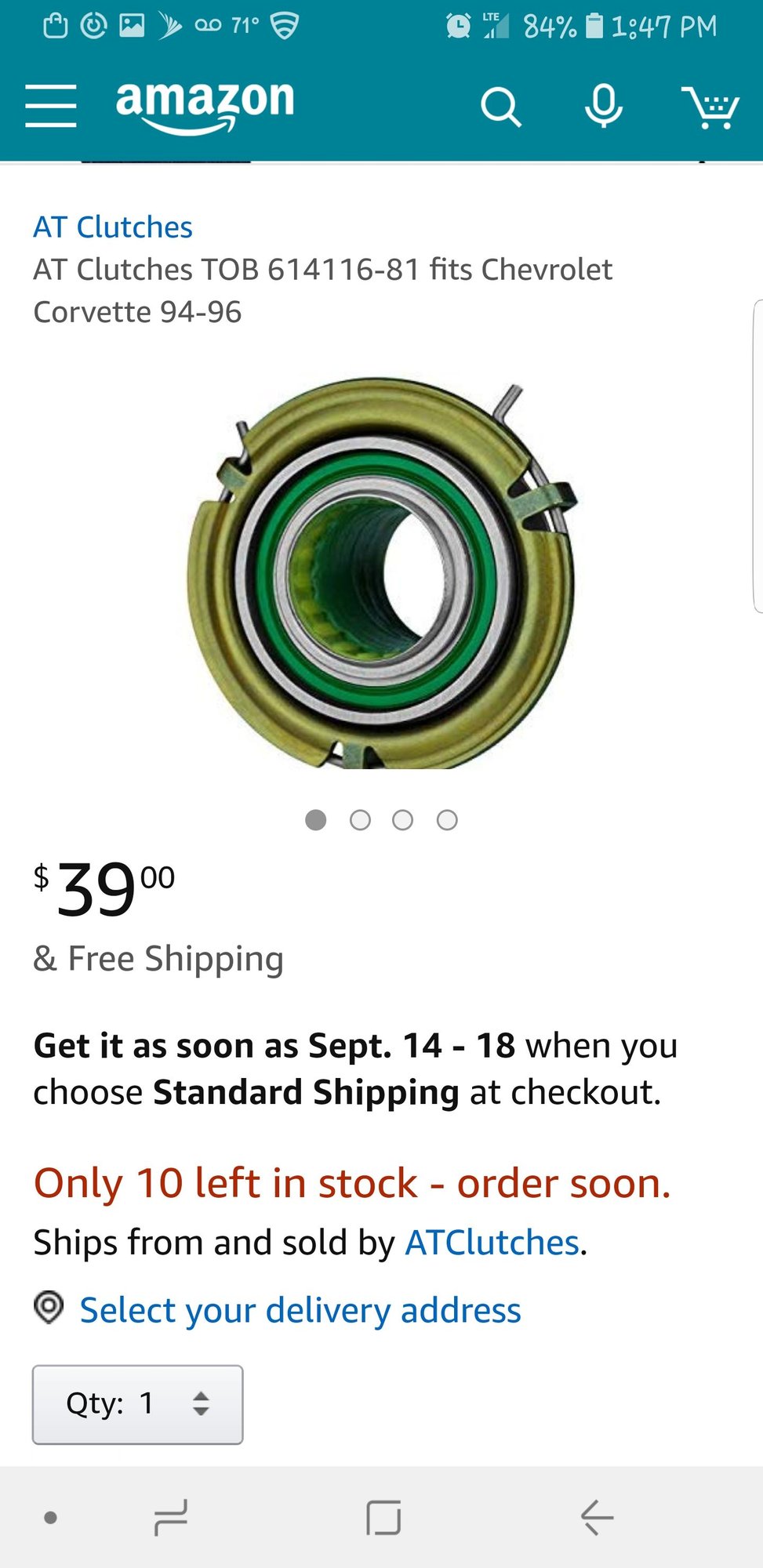Switch to second product image dot
The image size is (763, 1568).
pos(360,820)
